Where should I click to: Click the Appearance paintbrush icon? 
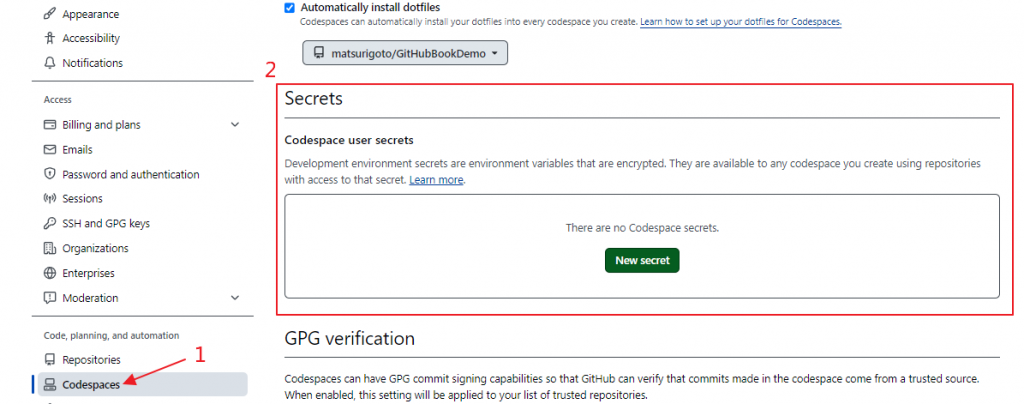(x=50, y=14)
